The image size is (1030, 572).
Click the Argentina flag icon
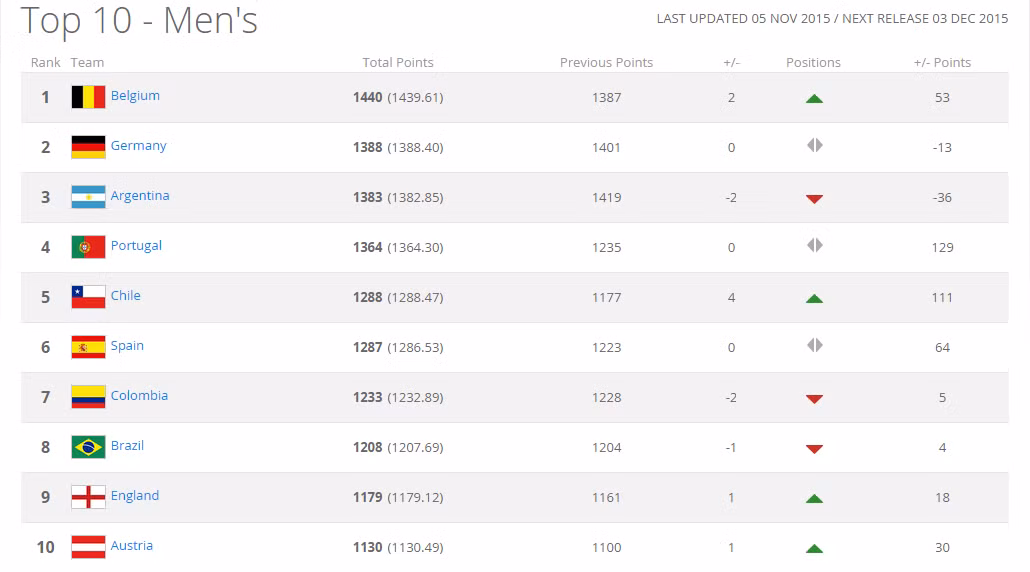click(x=88, y=197)
